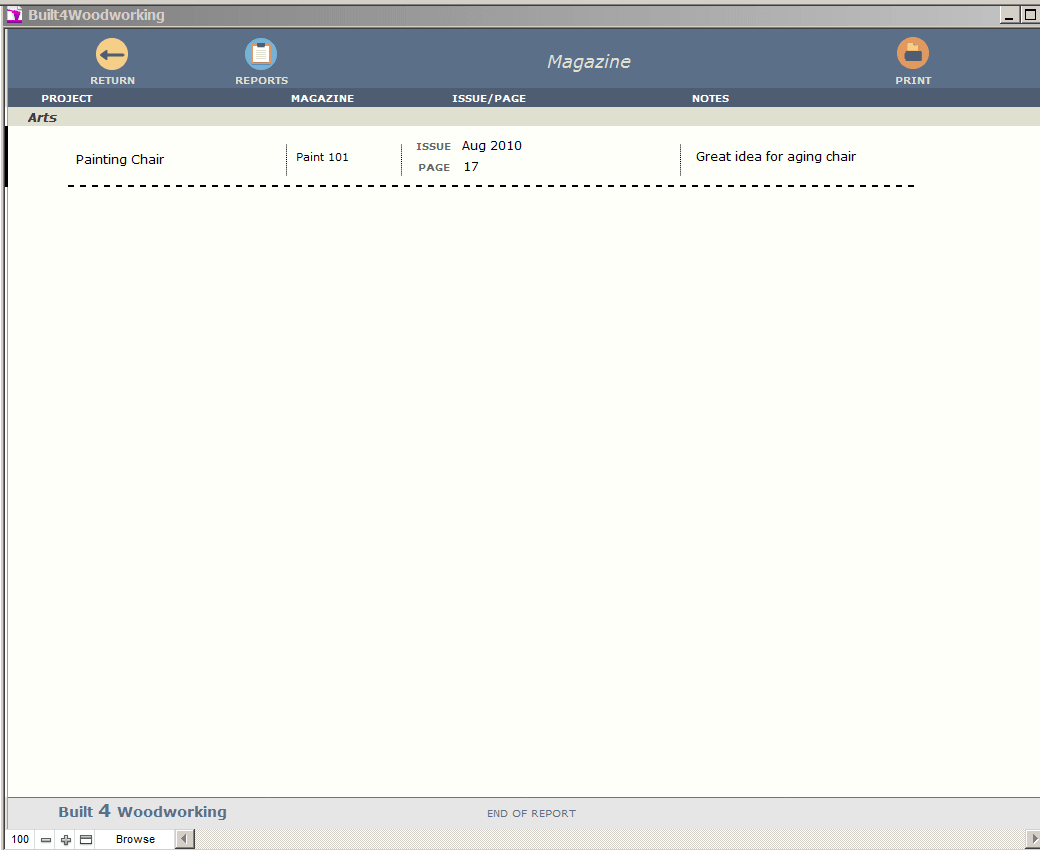Click the MAGAZINE column header
Screen dimensions: 1040x850
pyautogui.click(x=322, y=99)
